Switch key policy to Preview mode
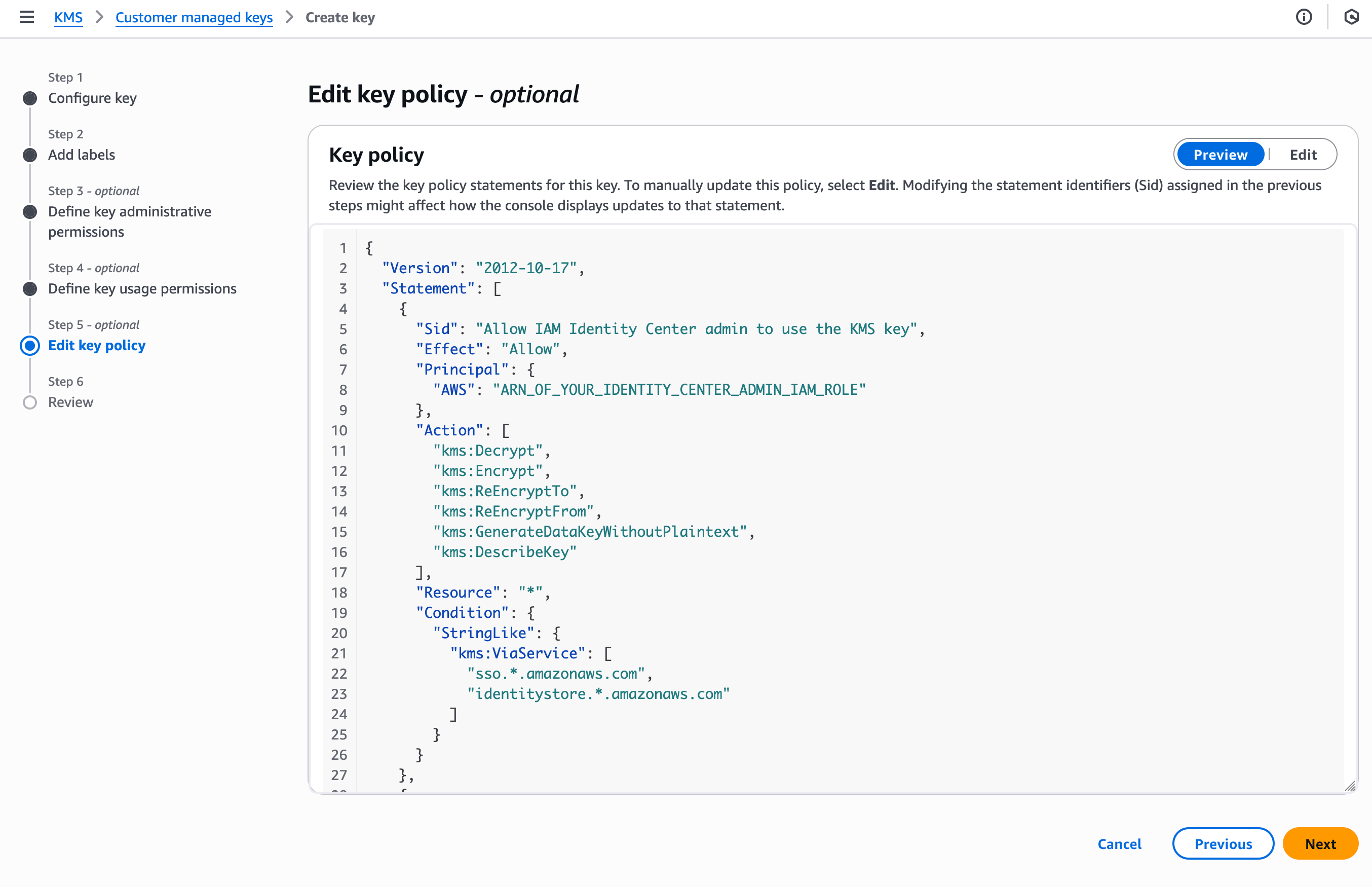 point(1220,155)
